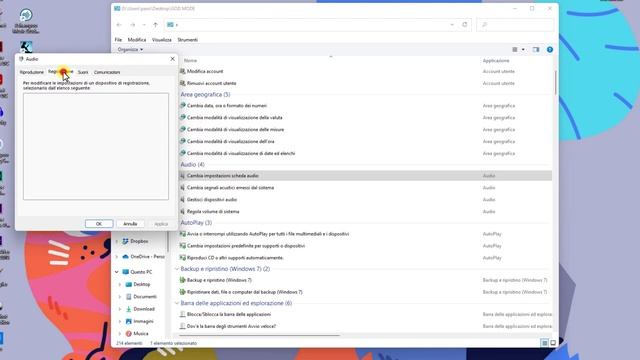Viewport: 640px width, 360px height.
Task: Sort by the Nome column header
Action: tap(190, 60)
